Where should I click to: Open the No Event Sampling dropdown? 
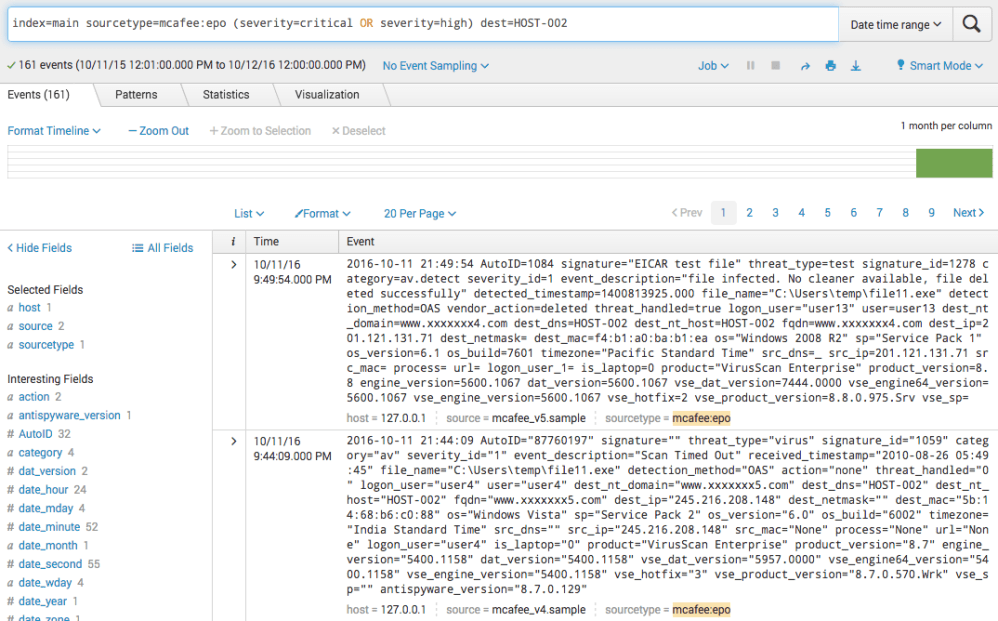435,66
